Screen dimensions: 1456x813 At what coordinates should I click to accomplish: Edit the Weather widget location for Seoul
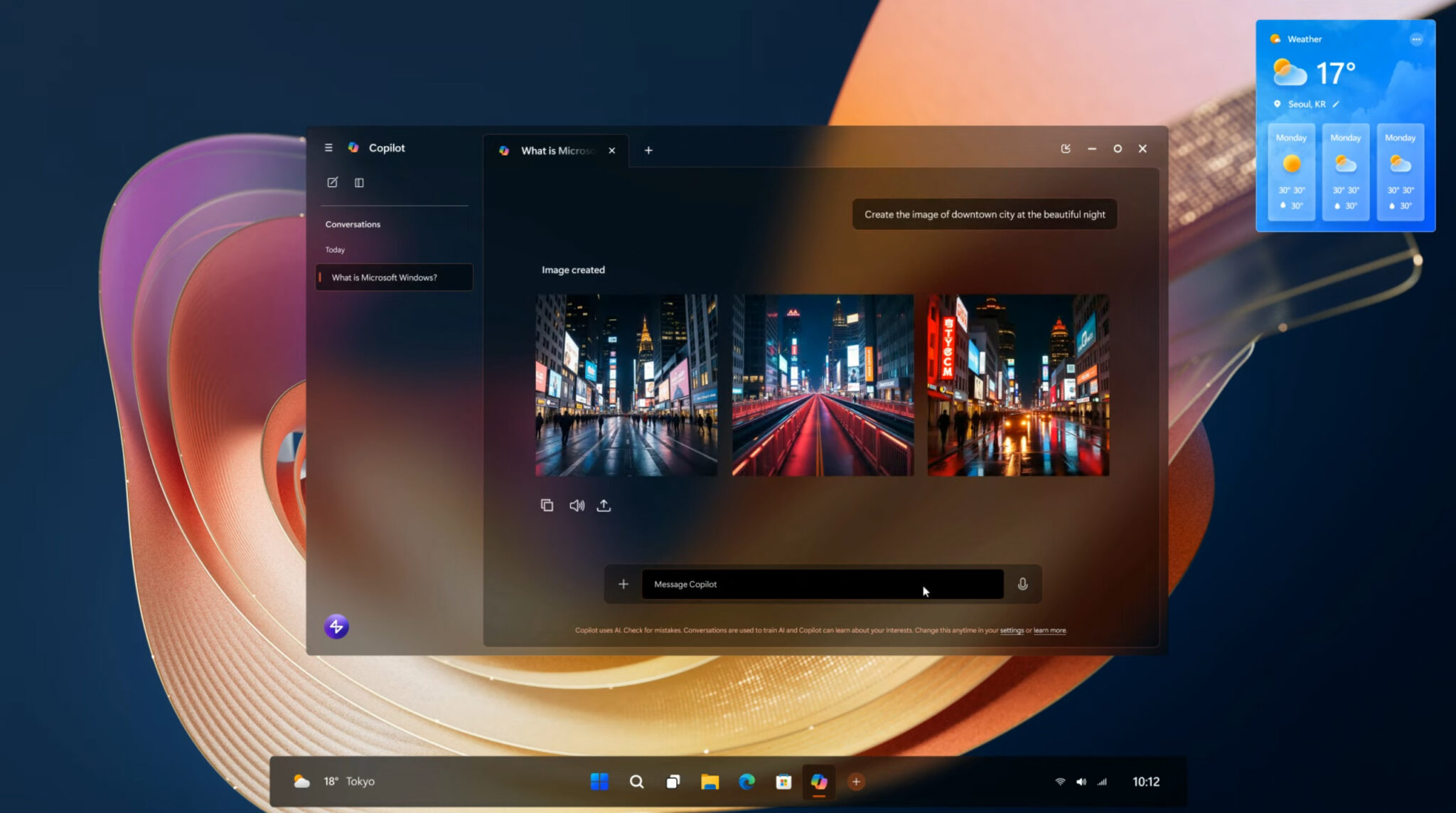tap(1335, 104)
